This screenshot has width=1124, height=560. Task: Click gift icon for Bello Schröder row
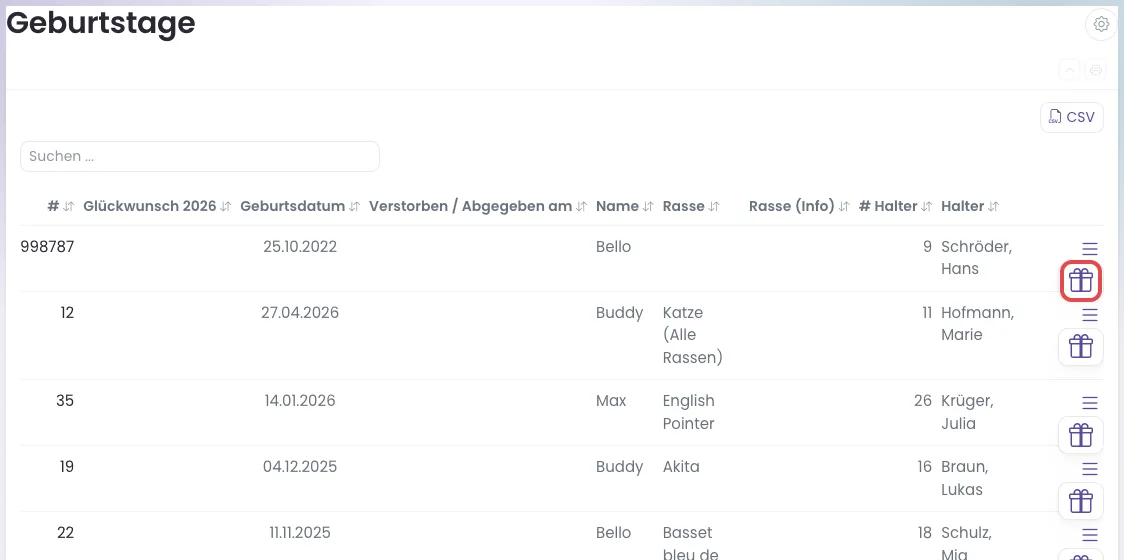point(1081,280)
